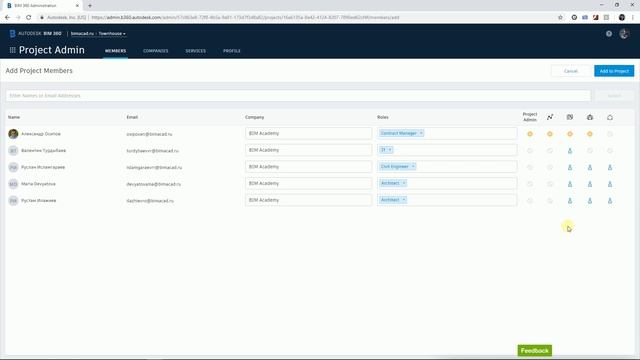Open the Chrome menu with three dots
The height and width of the screenshot is (360, 640).
[633, 18]
